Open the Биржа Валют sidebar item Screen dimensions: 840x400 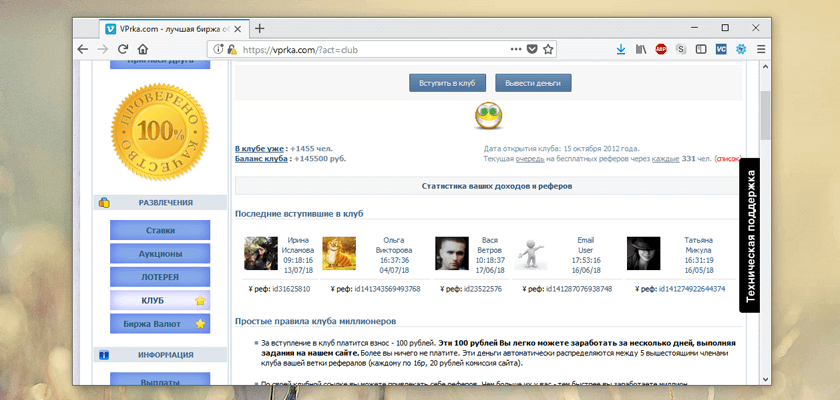pos(160,324)
